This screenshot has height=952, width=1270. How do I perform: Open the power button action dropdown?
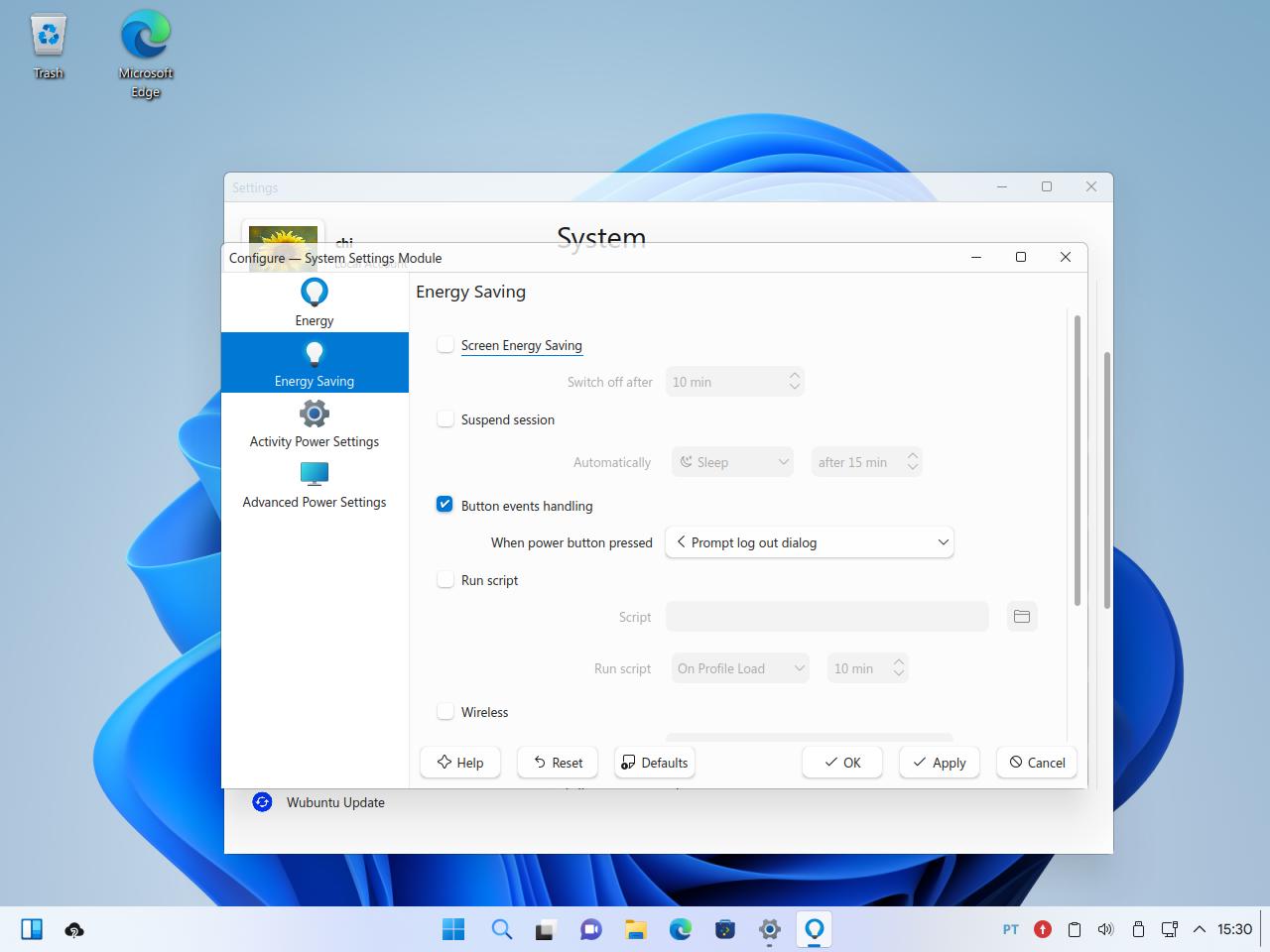(810, 542)
